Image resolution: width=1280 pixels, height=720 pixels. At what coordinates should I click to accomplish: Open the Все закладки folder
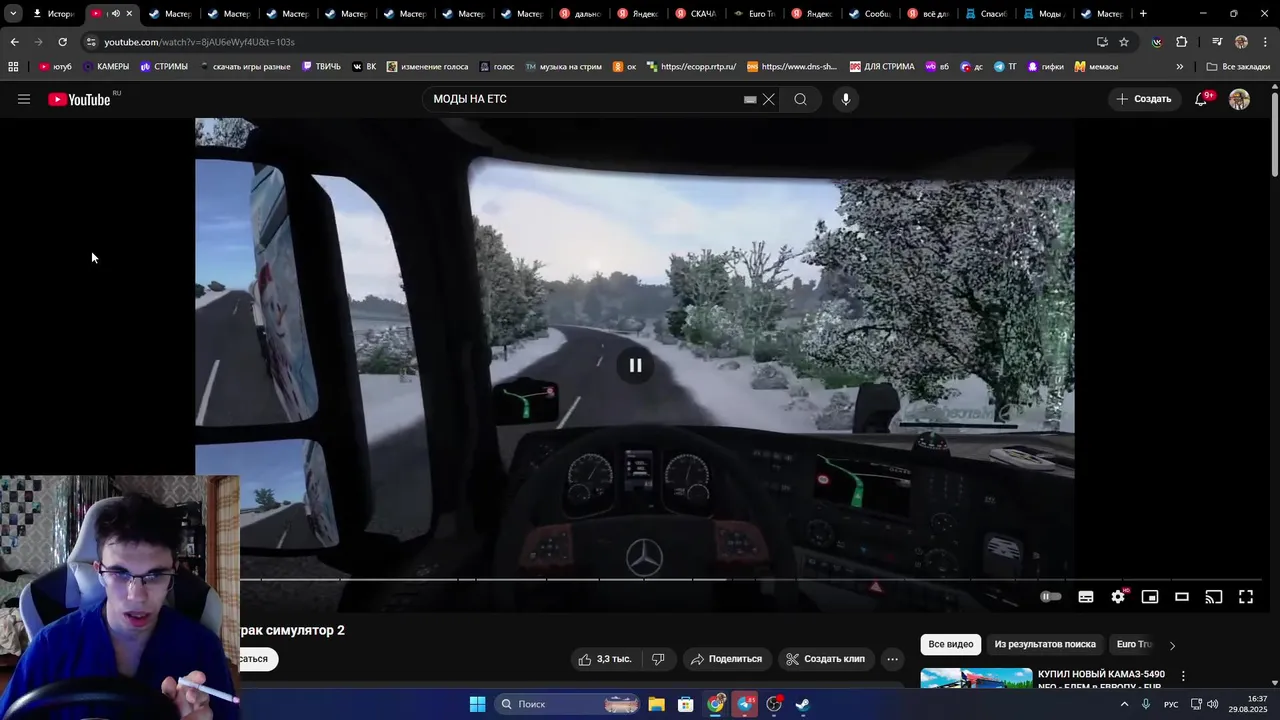click(1238, 67)
